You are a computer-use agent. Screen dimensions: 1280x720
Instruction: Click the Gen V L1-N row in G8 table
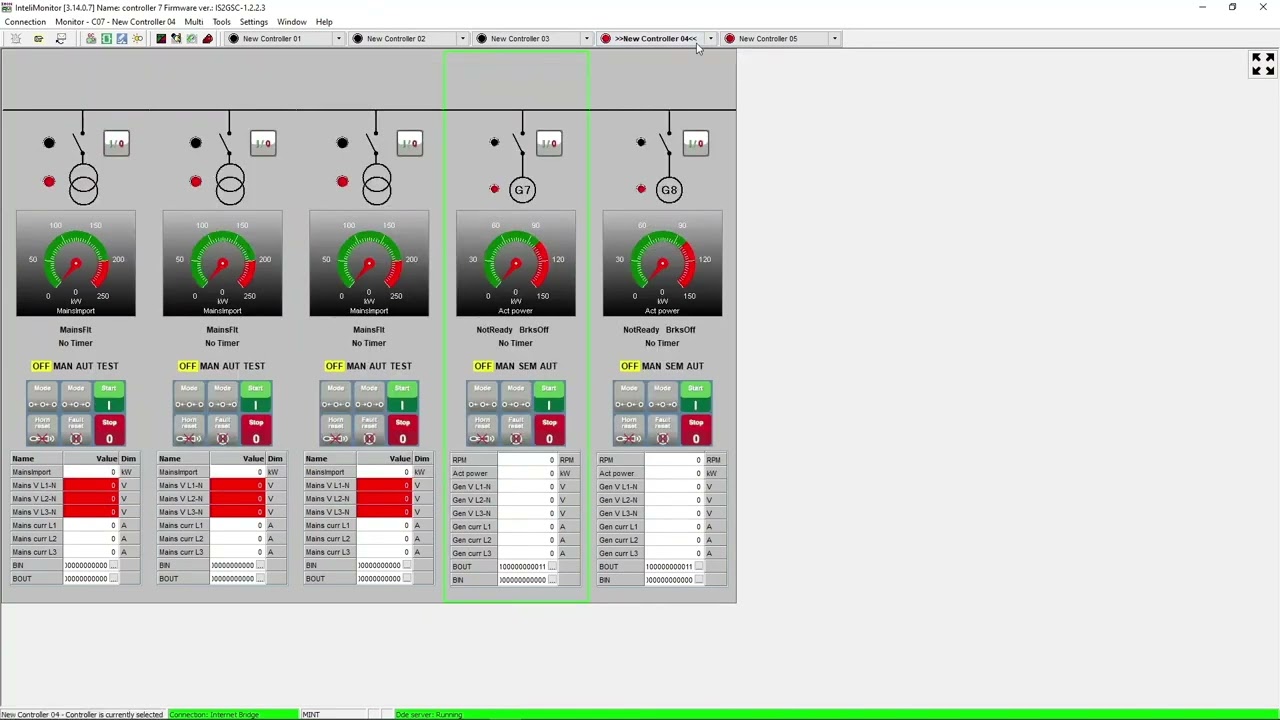pyautogui.click(x=662, y=486)
